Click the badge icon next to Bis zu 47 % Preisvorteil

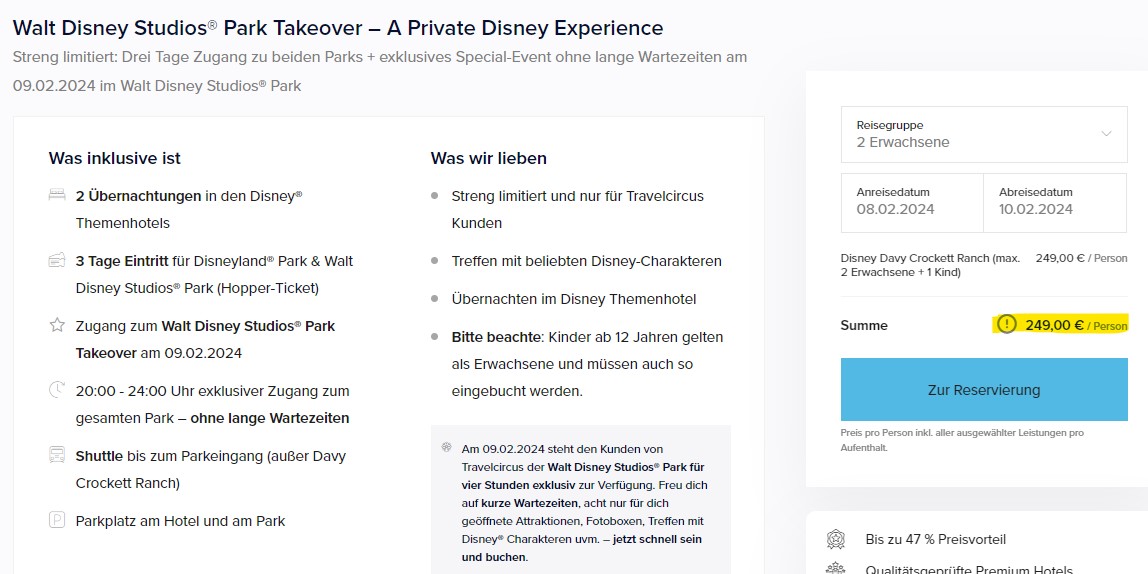[x=835, y=539]
